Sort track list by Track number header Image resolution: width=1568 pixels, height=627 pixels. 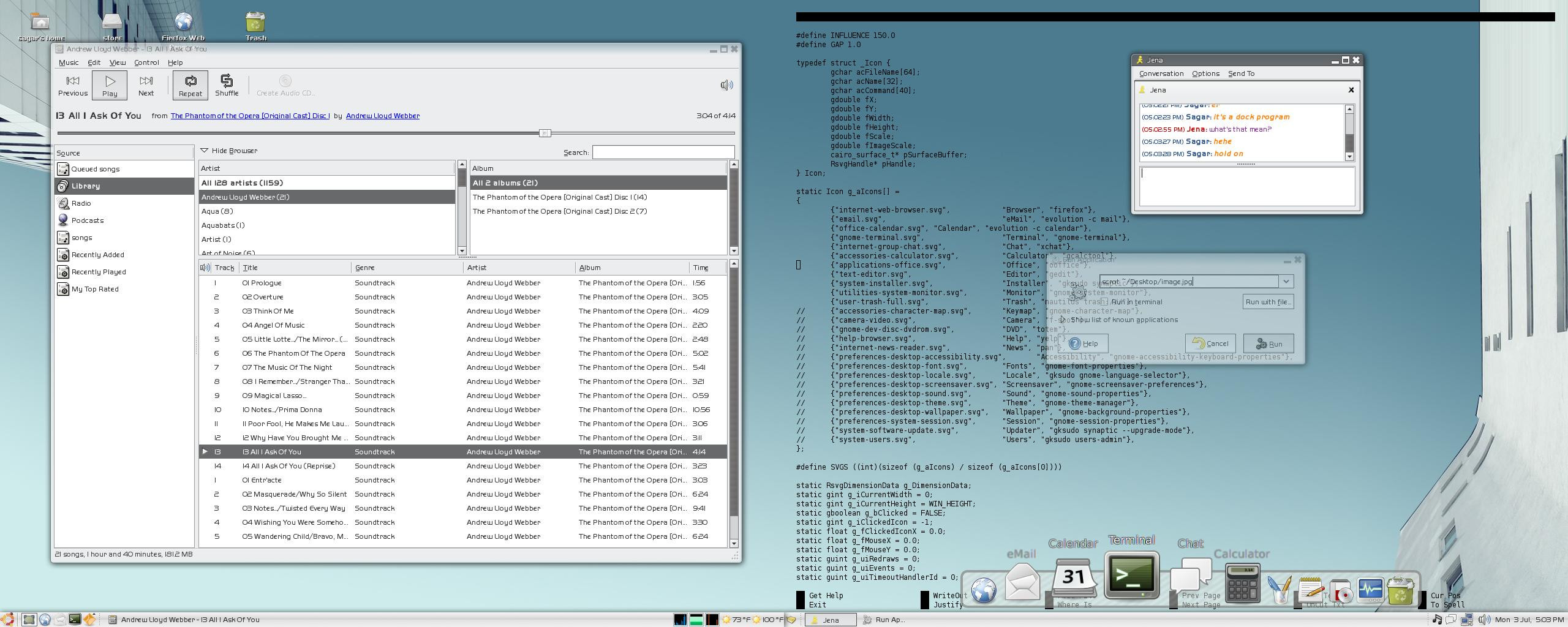[224, 268]
